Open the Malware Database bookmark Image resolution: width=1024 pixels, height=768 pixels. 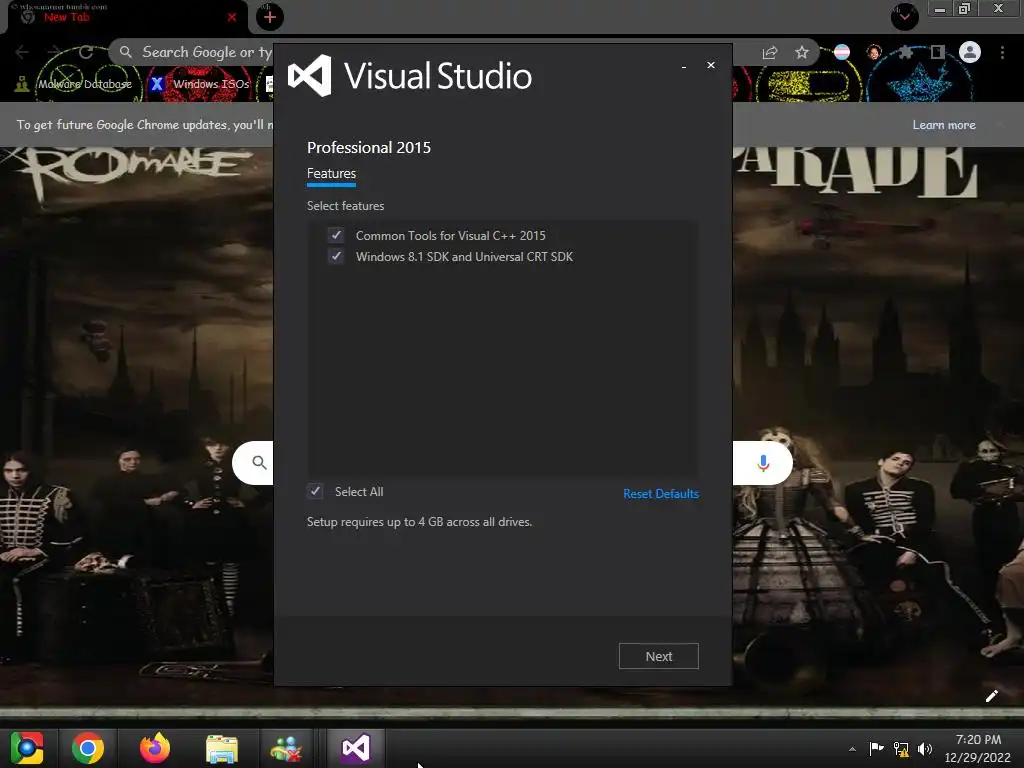coord(74,84)
